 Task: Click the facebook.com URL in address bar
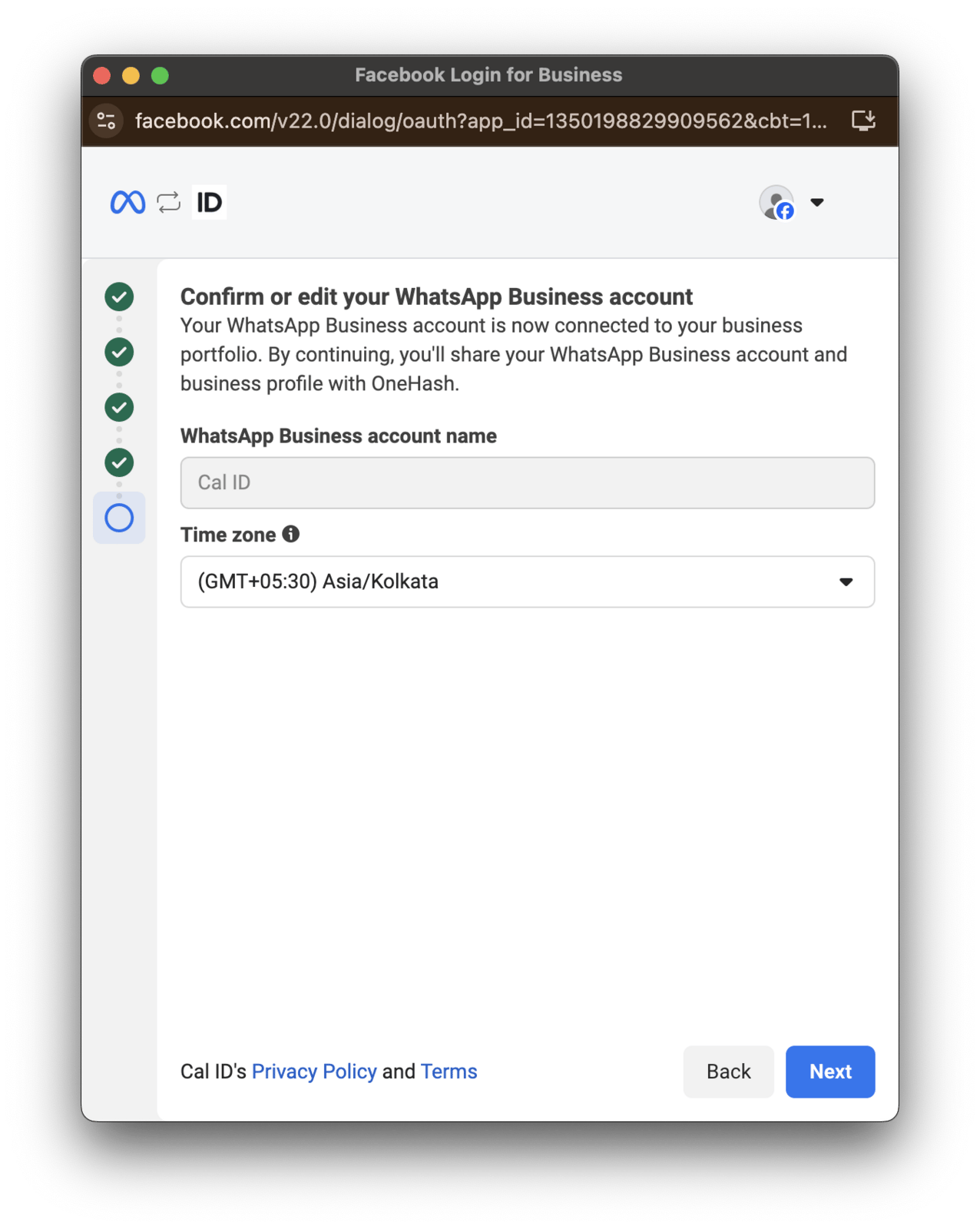tap(481, 121)
